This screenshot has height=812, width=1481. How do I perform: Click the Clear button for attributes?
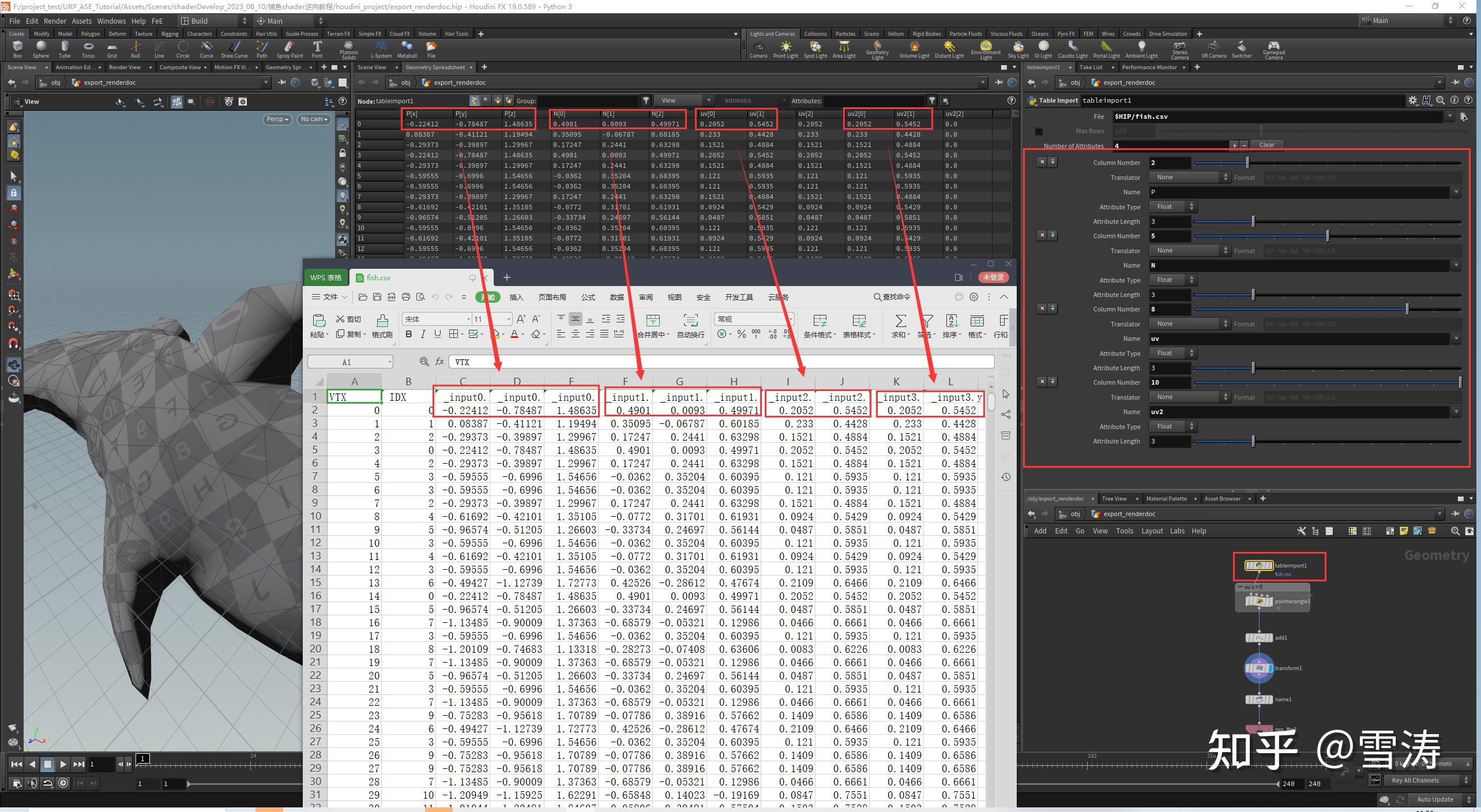pos(1266,145)
